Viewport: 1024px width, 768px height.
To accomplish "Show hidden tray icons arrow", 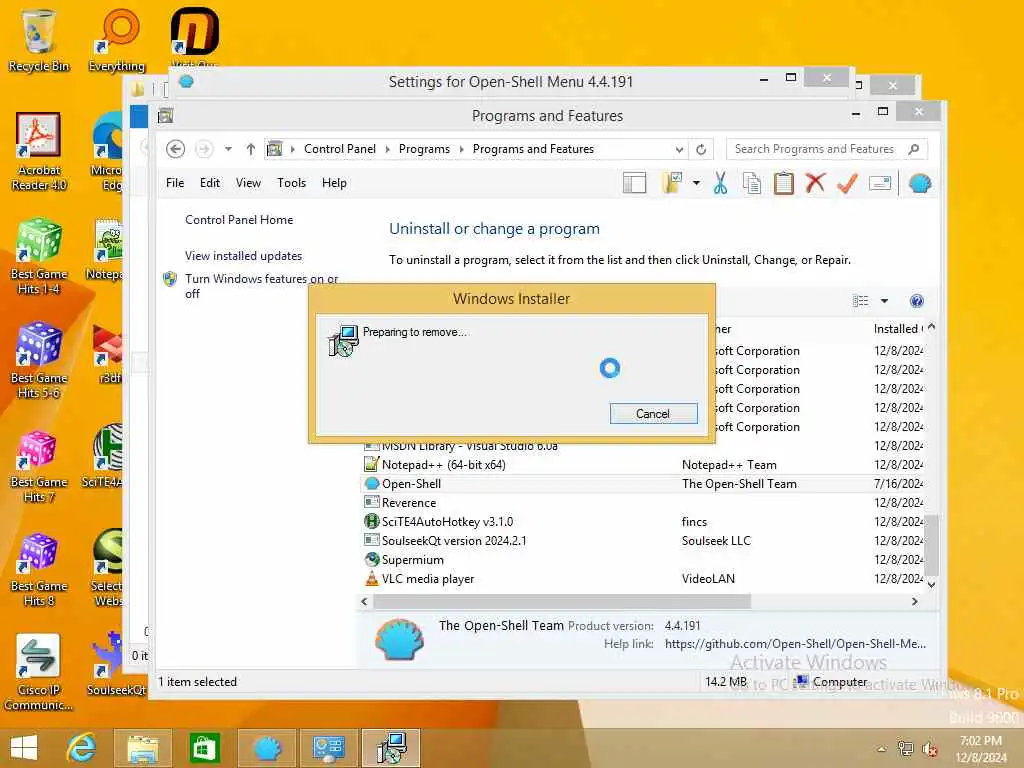I will tap(882, 749).
